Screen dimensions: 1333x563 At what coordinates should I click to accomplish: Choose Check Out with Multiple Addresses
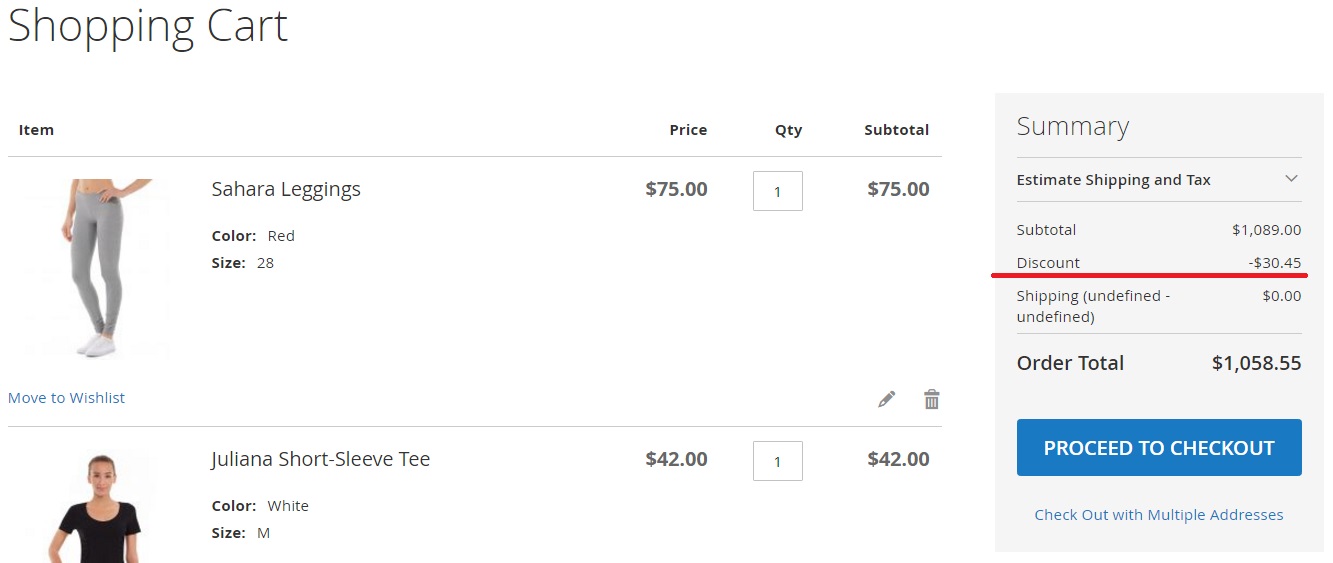1158,515
